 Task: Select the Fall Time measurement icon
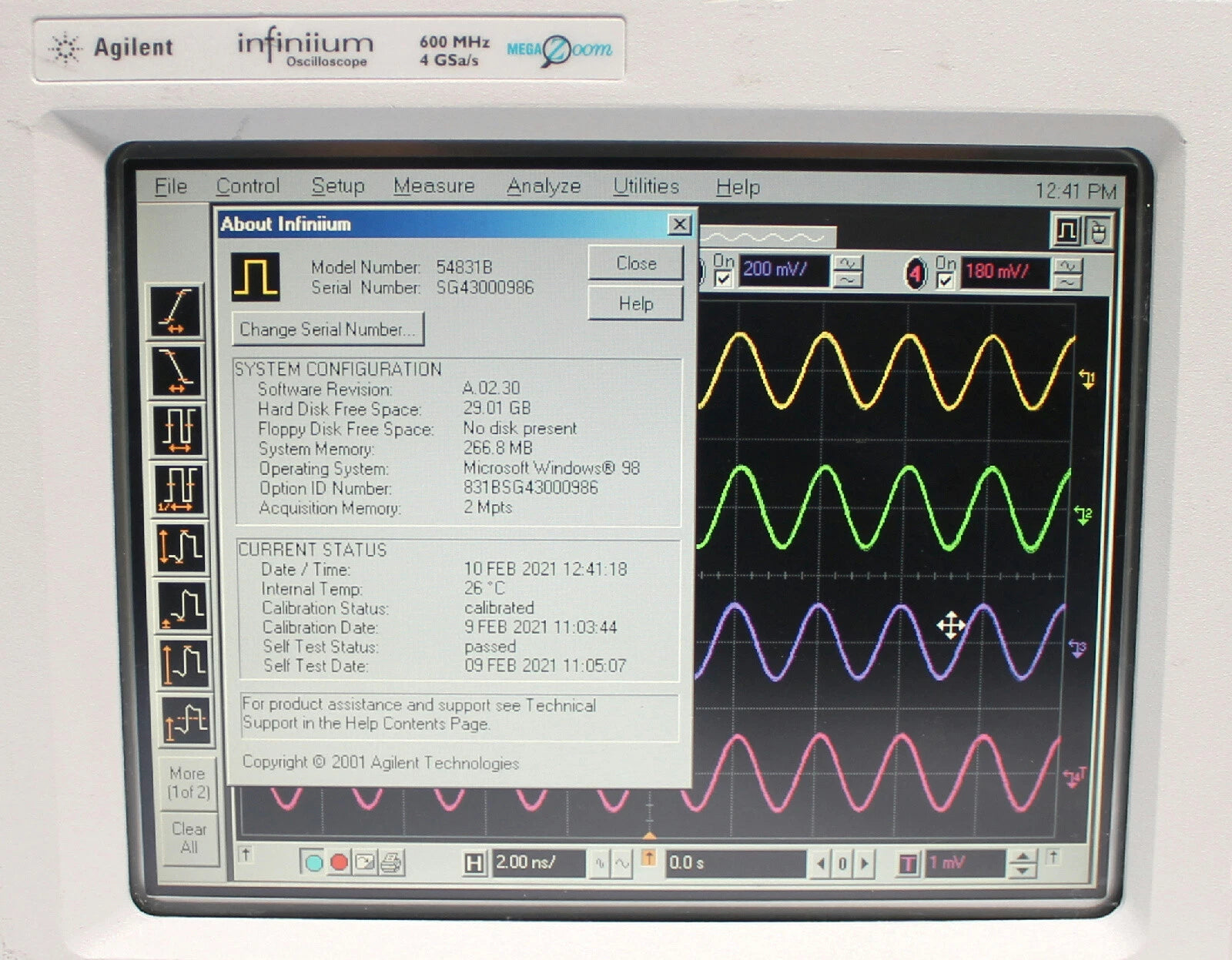pos(177,370)
